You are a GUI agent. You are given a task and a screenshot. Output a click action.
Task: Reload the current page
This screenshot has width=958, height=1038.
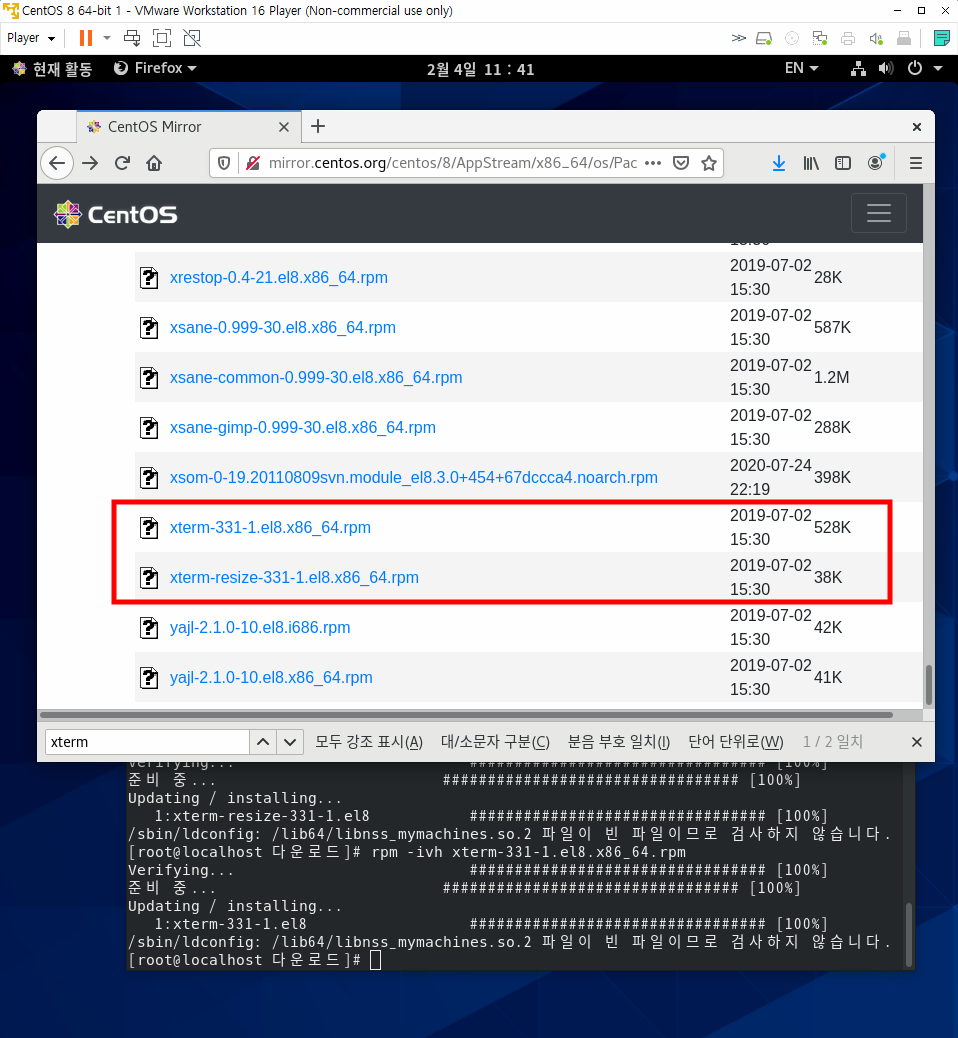(122, 163)
